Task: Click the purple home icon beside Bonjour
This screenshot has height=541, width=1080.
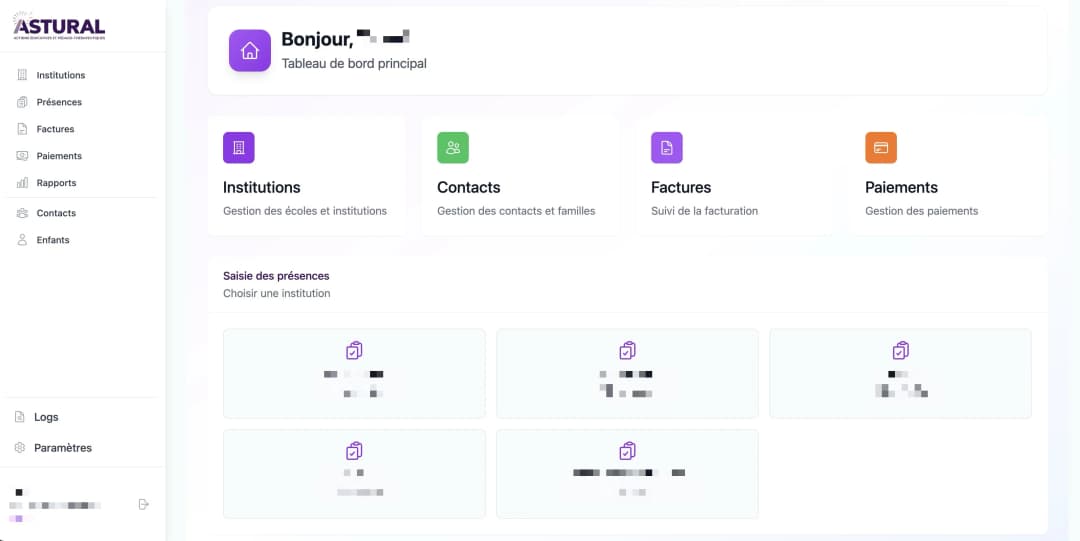Action: (x=250, y=50)
